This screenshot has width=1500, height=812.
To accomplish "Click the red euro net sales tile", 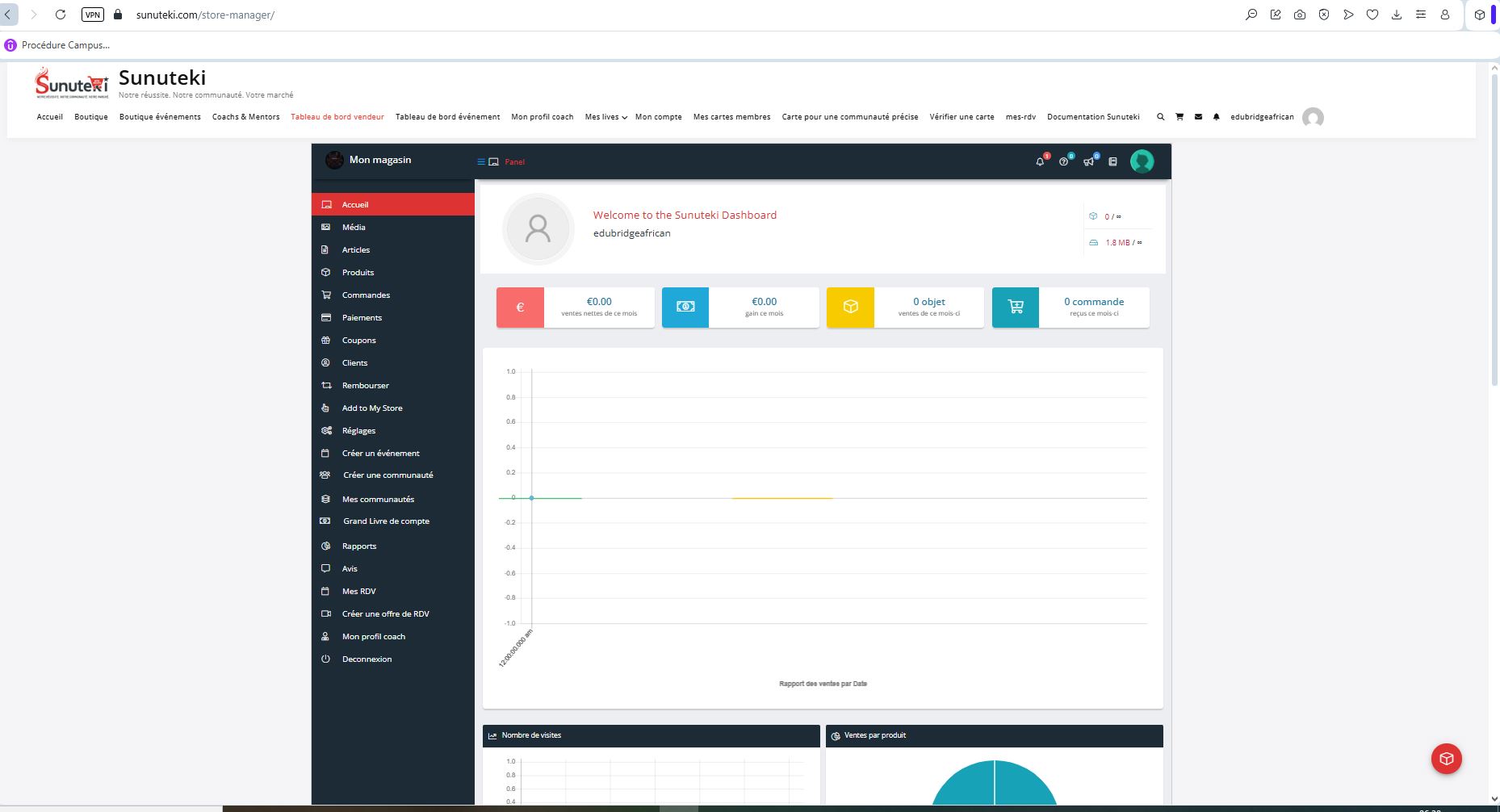I will [520, 308].
